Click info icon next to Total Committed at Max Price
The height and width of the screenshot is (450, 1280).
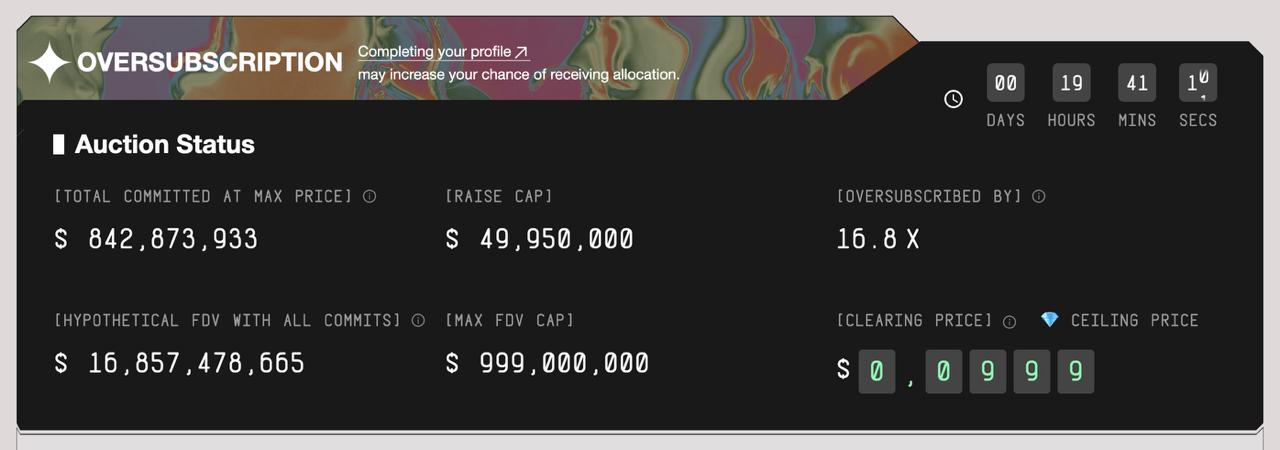(369, 197)
